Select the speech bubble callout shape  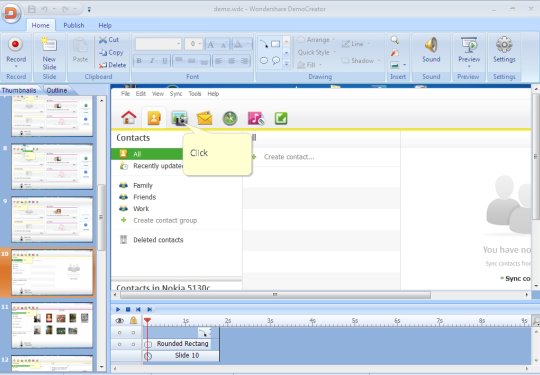tap(276, 61)
